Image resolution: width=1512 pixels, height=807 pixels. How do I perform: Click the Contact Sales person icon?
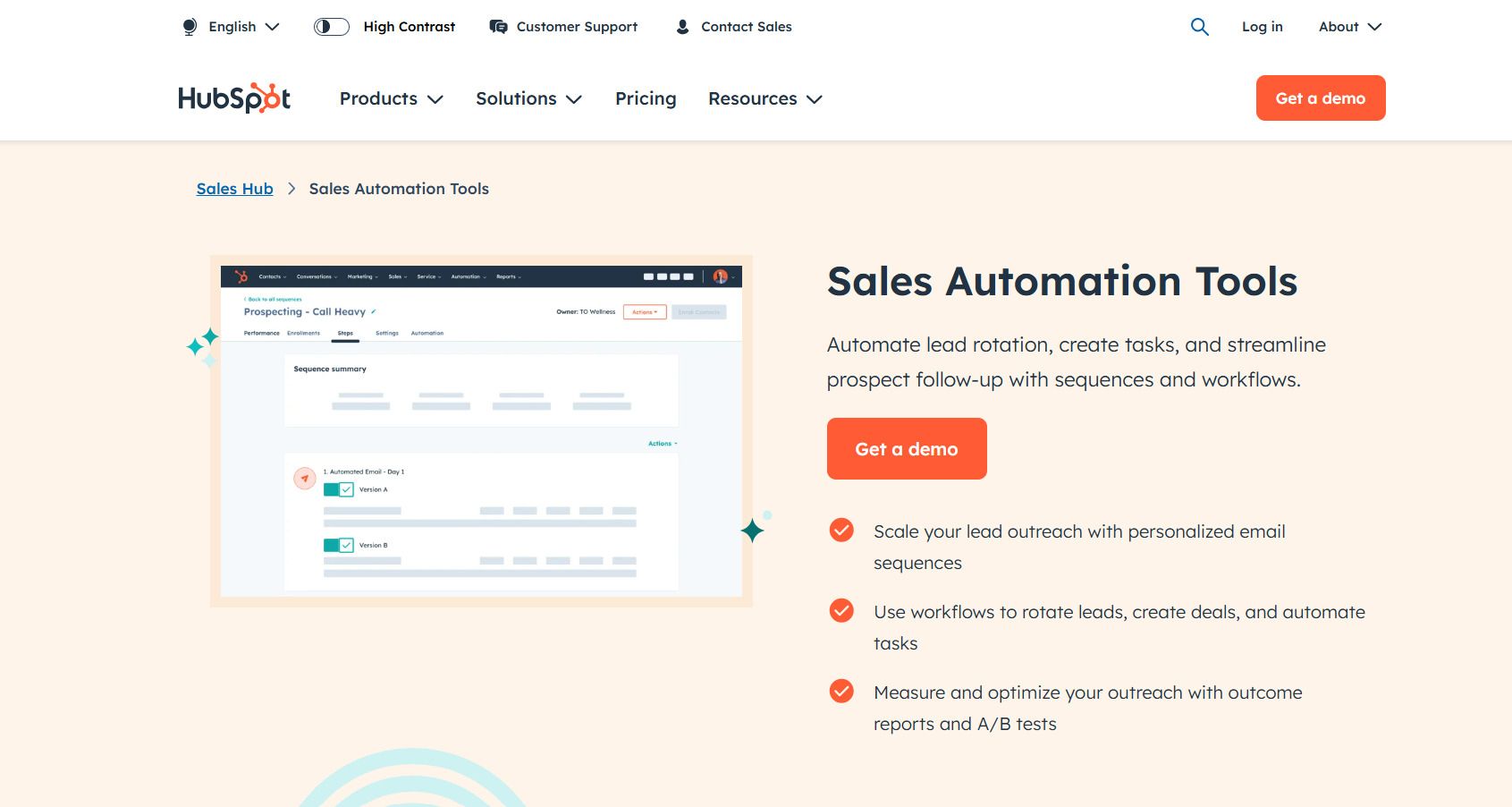682,27
